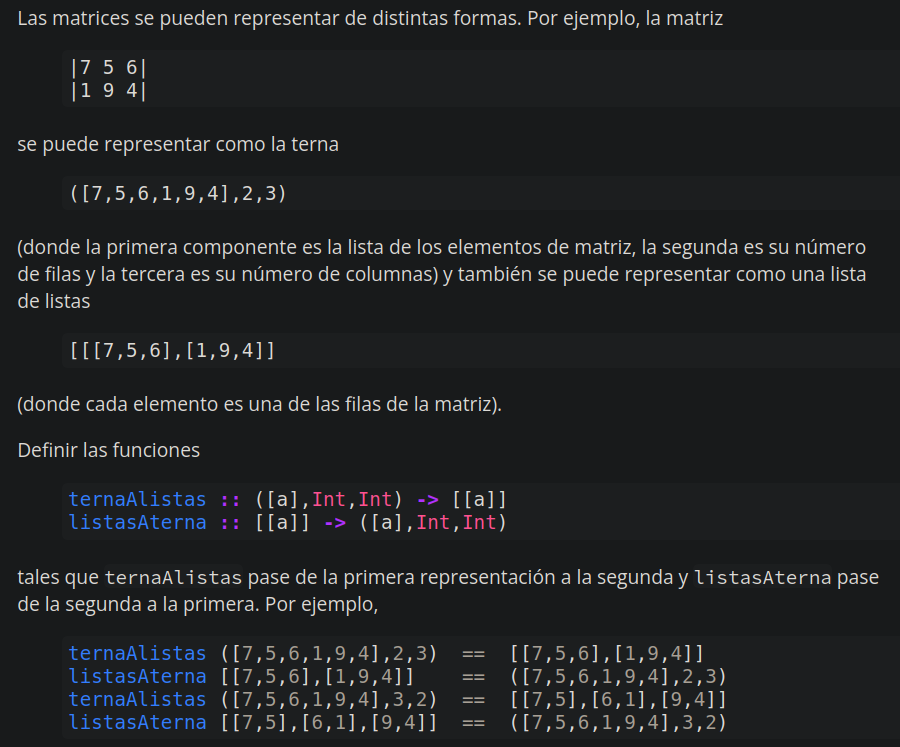Click the '::' symbol in the listasAterna signature
The height and width of the screenshot is (747, 900).
pos(230,522)
